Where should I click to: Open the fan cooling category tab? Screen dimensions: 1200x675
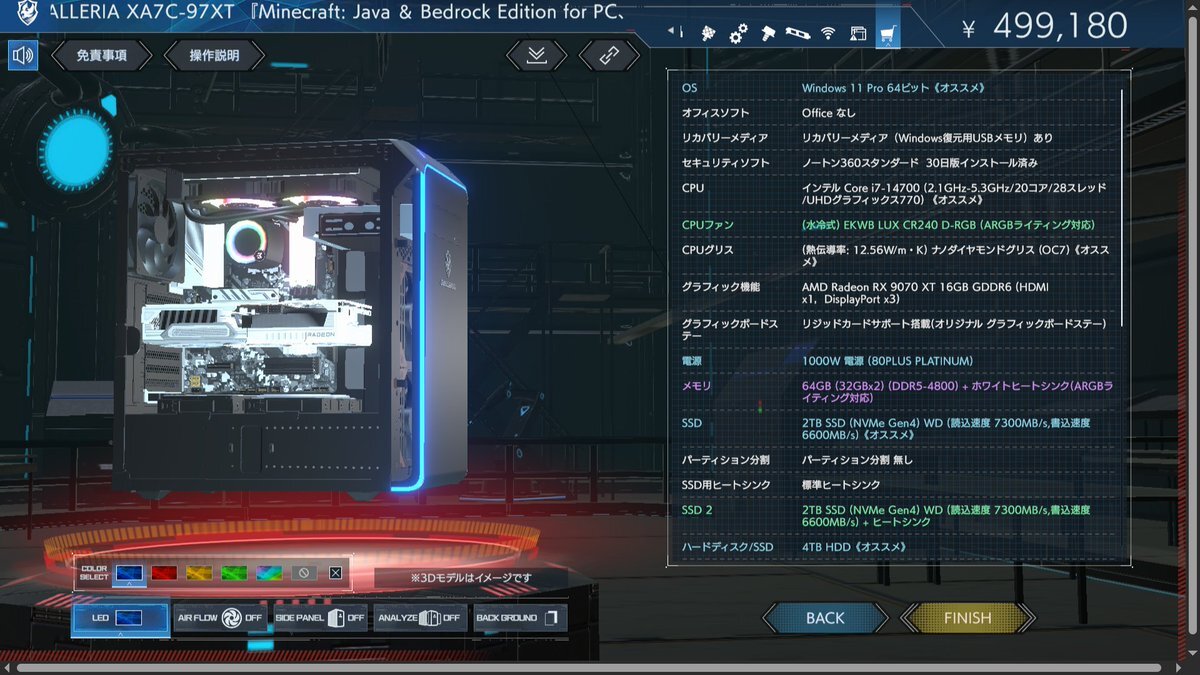coord(709,33)
